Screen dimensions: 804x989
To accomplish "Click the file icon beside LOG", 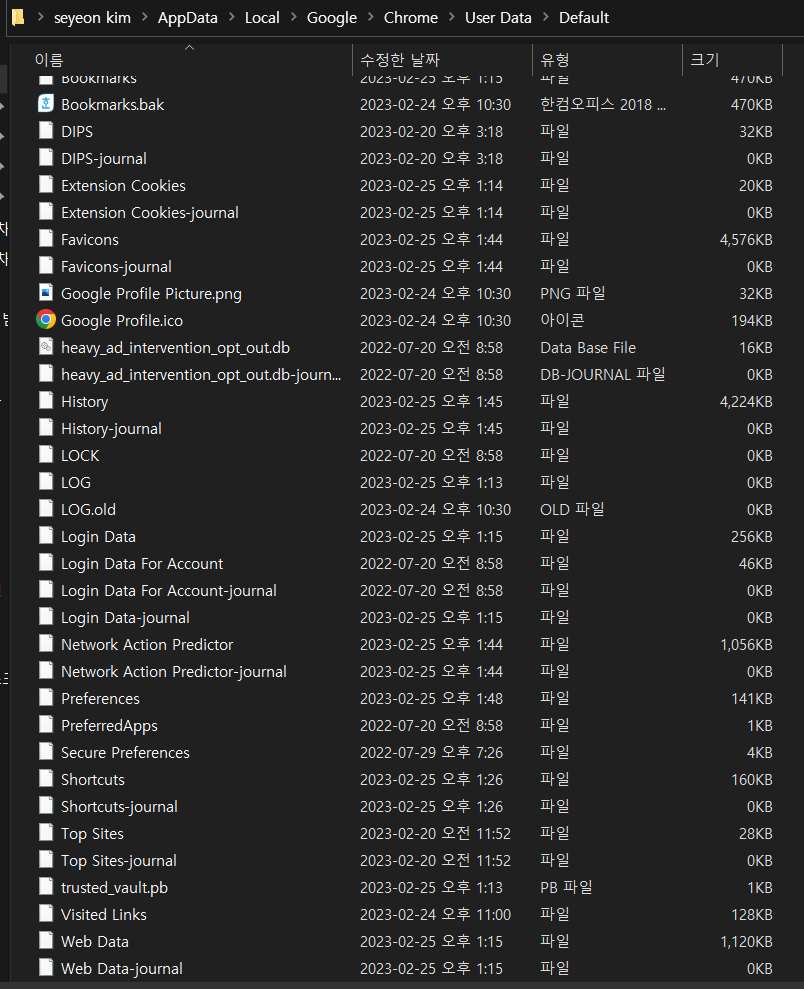I will (46, 482).
